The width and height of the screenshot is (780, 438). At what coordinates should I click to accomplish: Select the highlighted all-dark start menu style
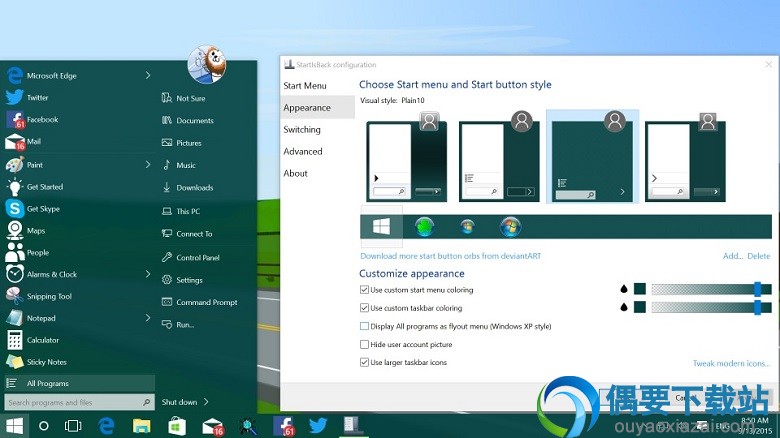click(x=592, y=156)
